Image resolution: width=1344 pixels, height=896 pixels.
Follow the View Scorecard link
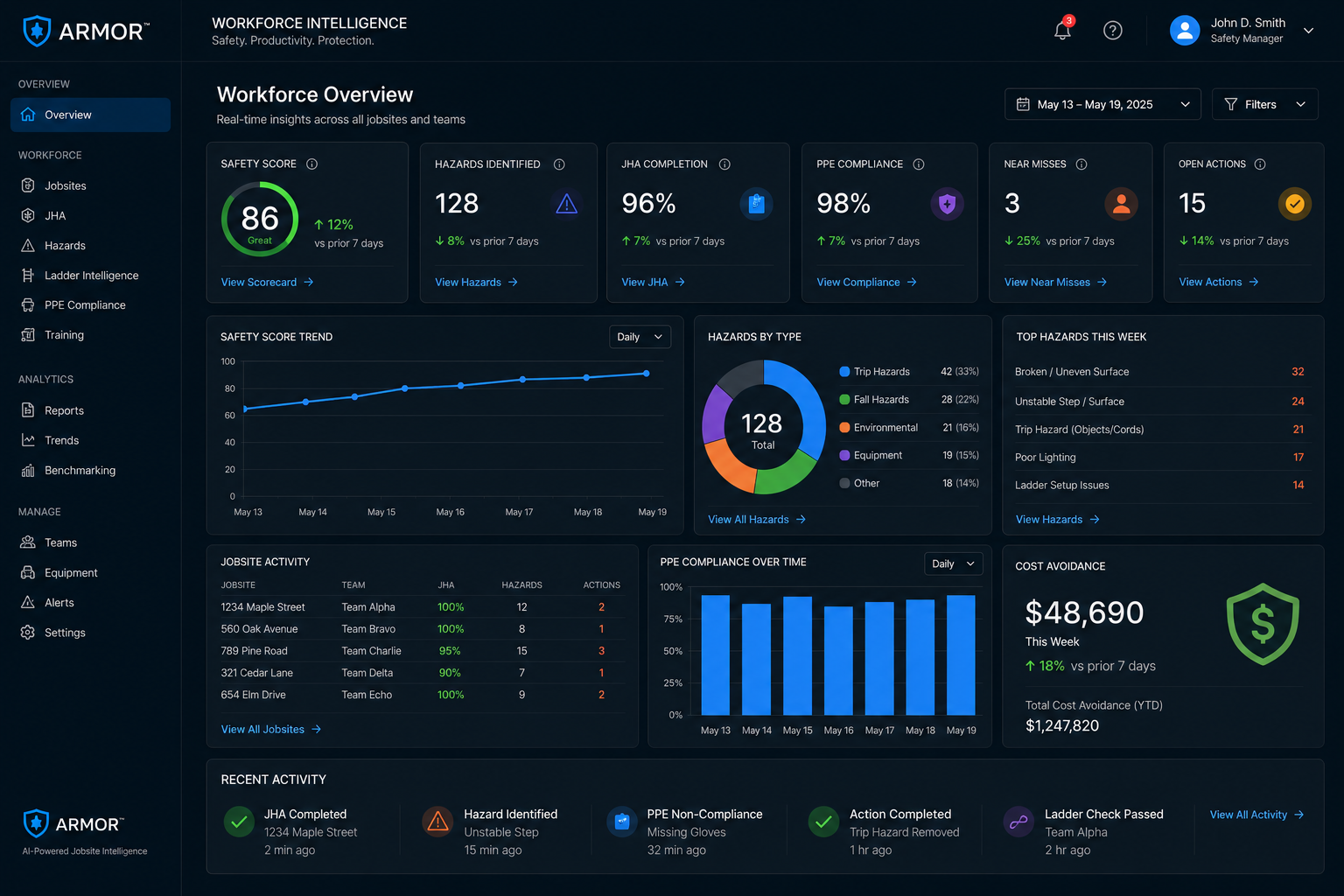pyautogui.click(x=267, y=282)
